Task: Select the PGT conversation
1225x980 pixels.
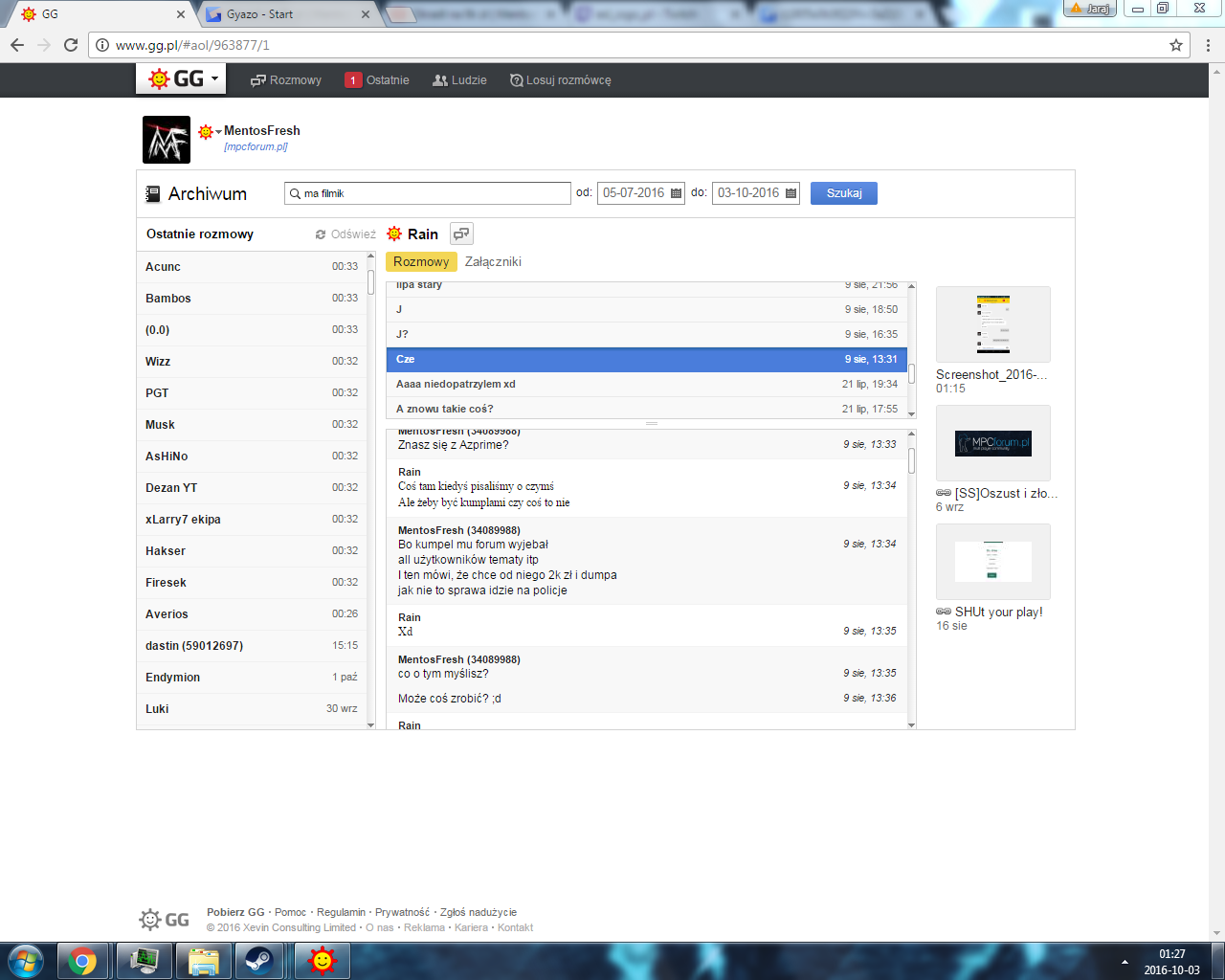Action: pyautogui.click(x=252, y=393)
